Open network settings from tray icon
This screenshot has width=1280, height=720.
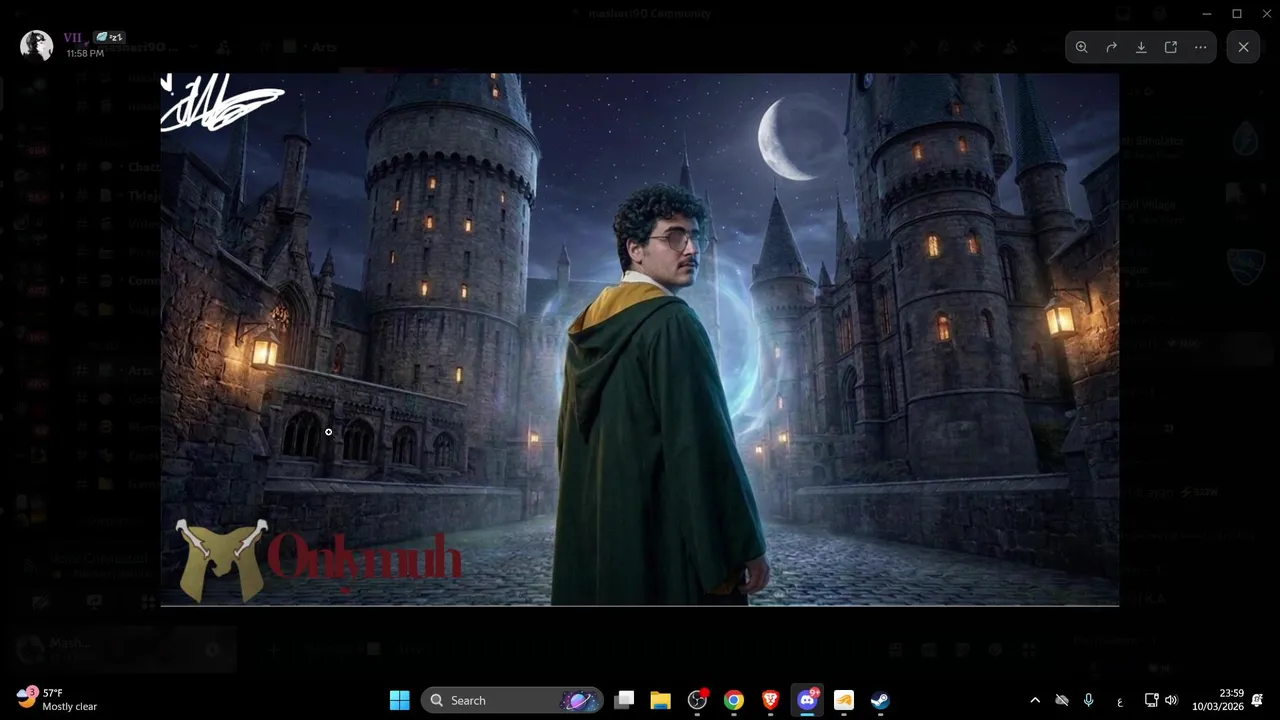(1151, 700)
